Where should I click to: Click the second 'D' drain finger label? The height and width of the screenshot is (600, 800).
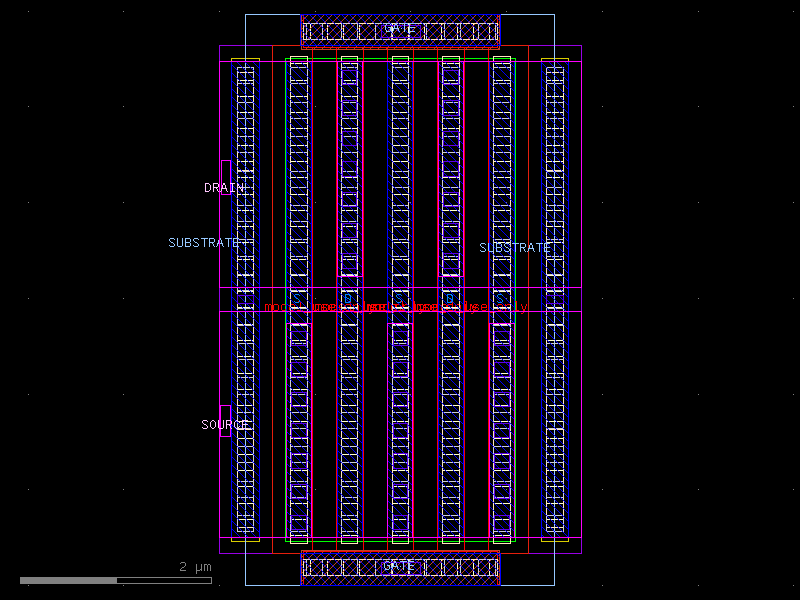(x=450, y=297)
